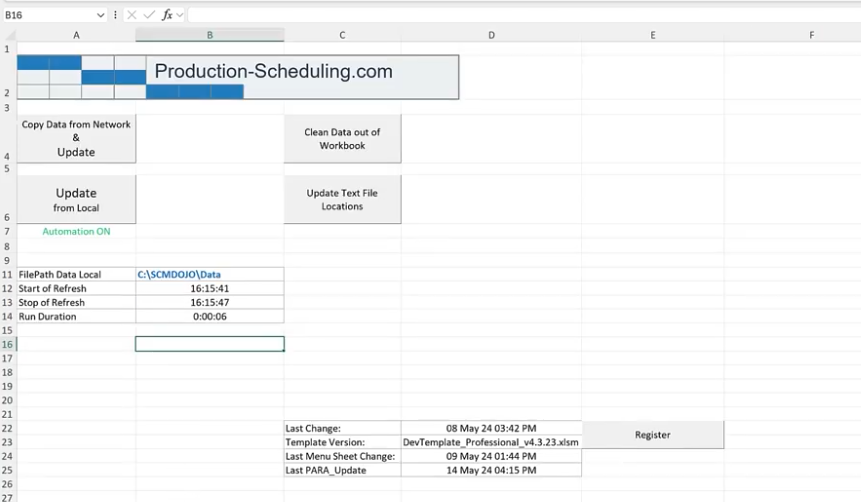
Task: Click the Start of Refresh label cell
Action: tap(76, 288)
